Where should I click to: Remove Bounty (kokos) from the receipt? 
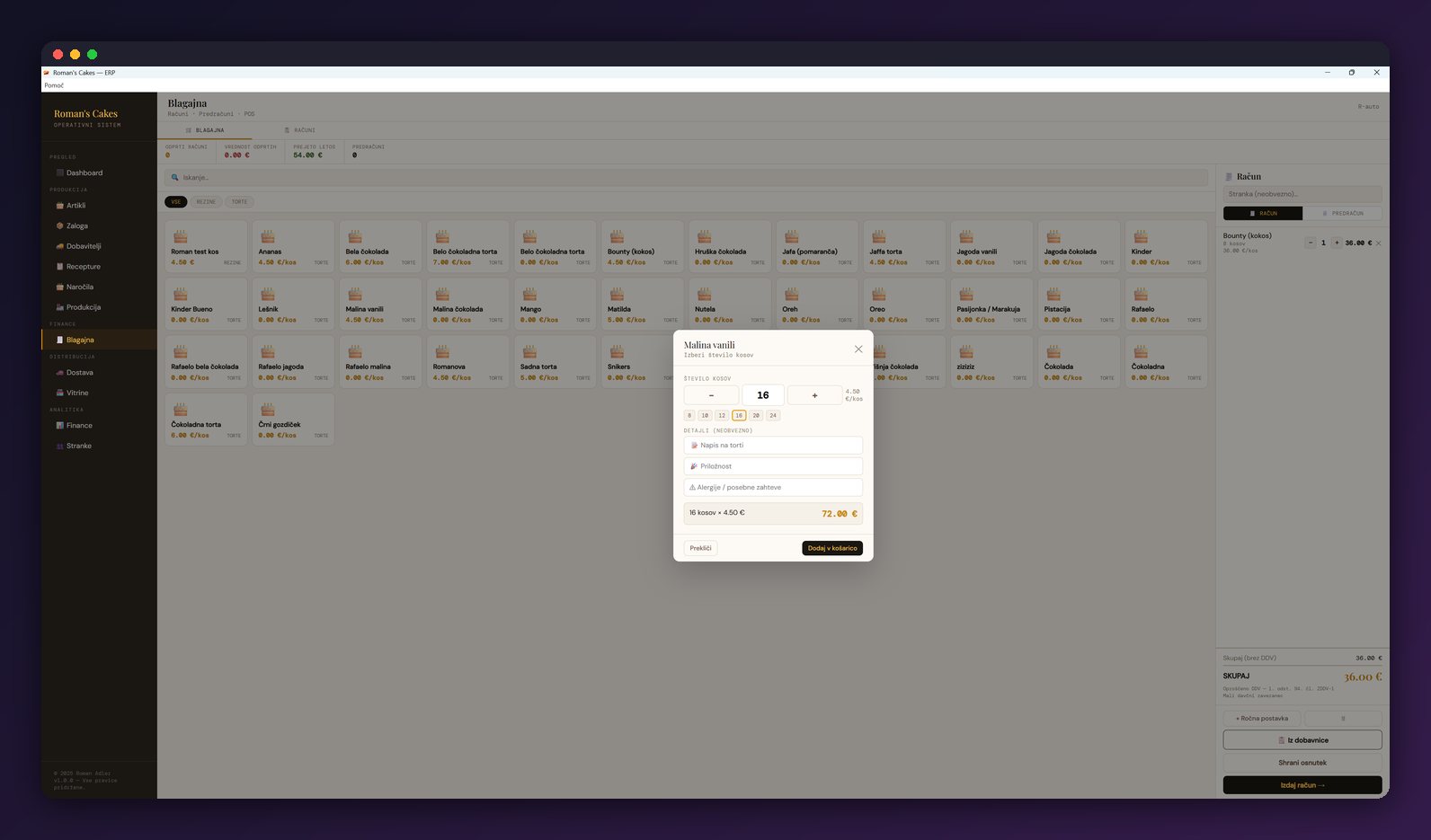click(1379, 243)
